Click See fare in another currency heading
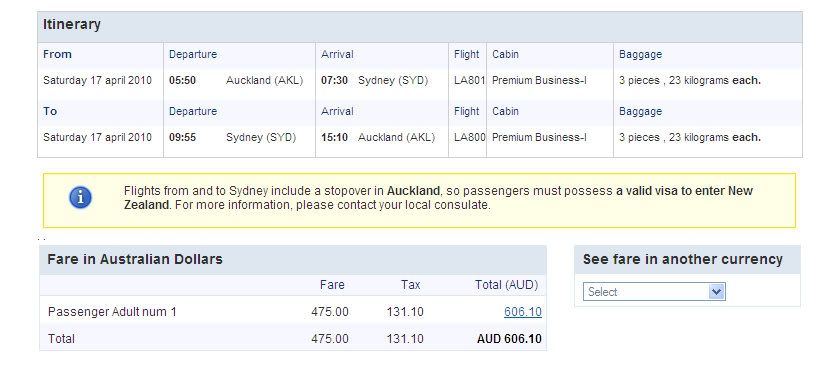Screen dimensions: 829x366 click(x=683, y=259)
